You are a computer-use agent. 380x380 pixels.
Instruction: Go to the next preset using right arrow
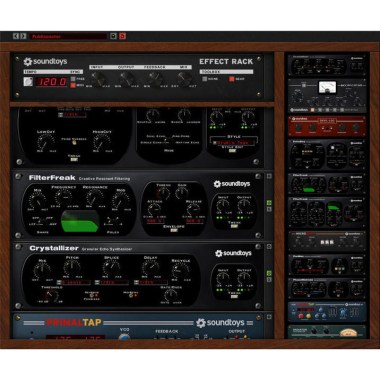point(23,36)
